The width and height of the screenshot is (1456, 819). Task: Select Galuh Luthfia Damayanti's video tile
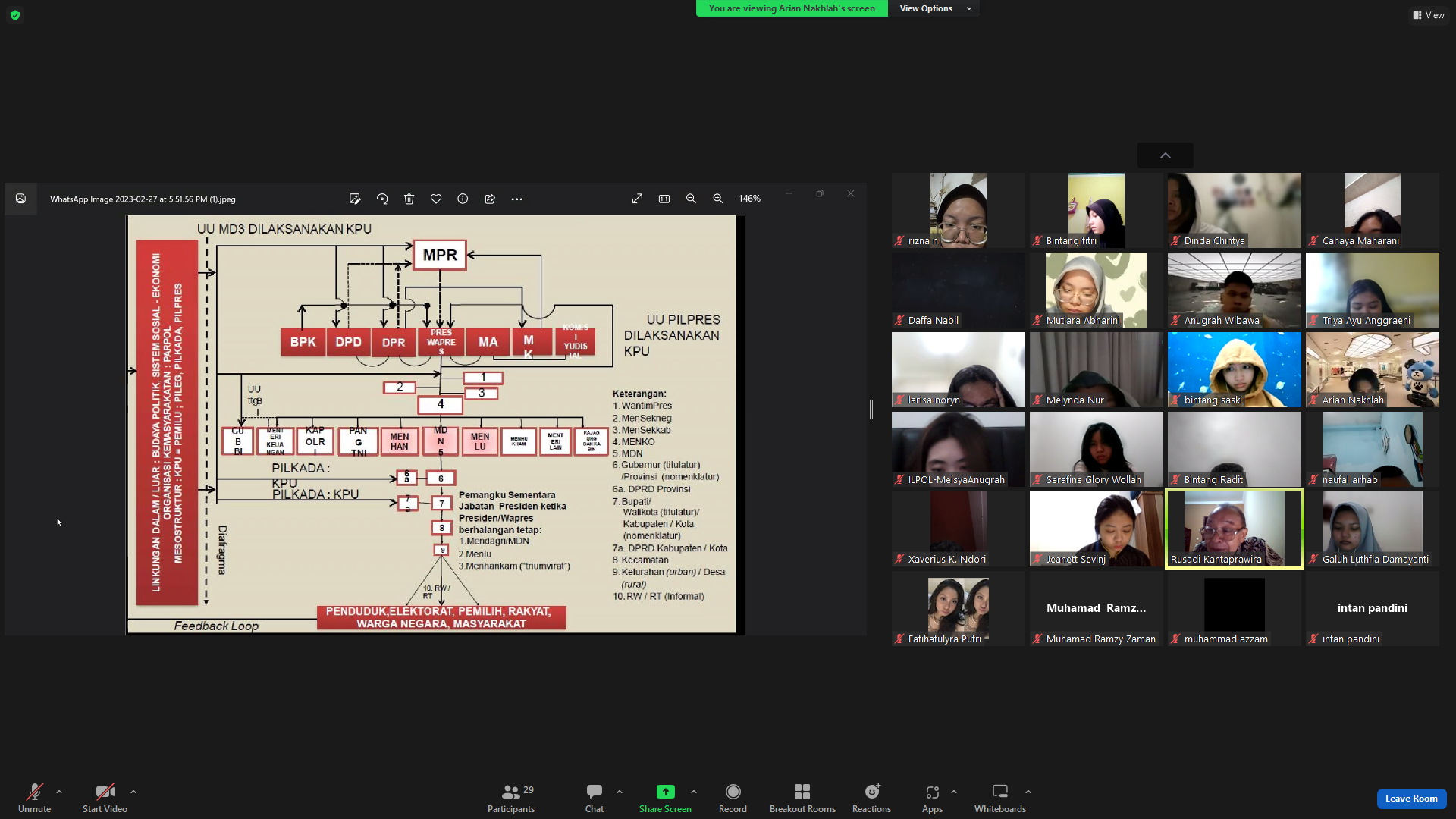pos(1373,529)
